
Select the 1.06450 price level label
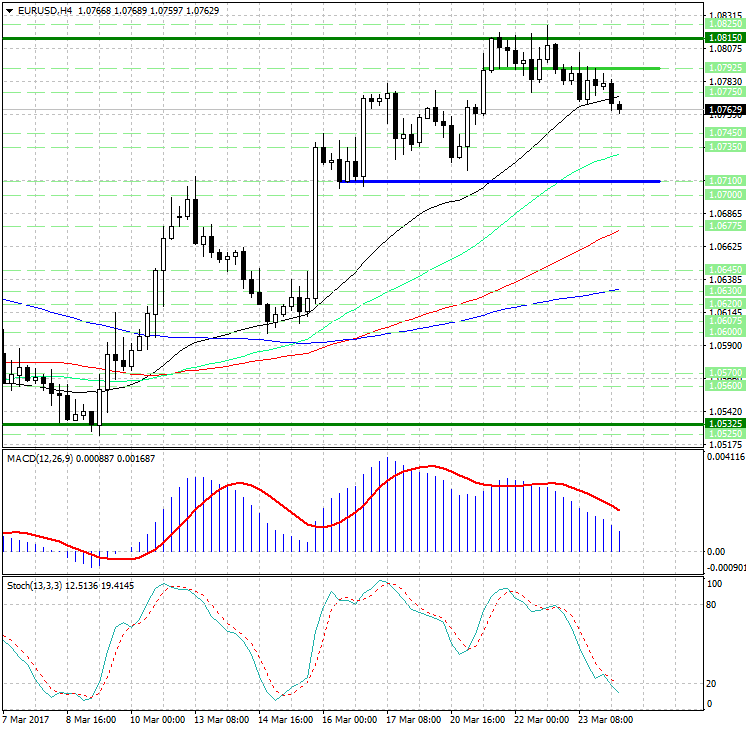(724, 269)
